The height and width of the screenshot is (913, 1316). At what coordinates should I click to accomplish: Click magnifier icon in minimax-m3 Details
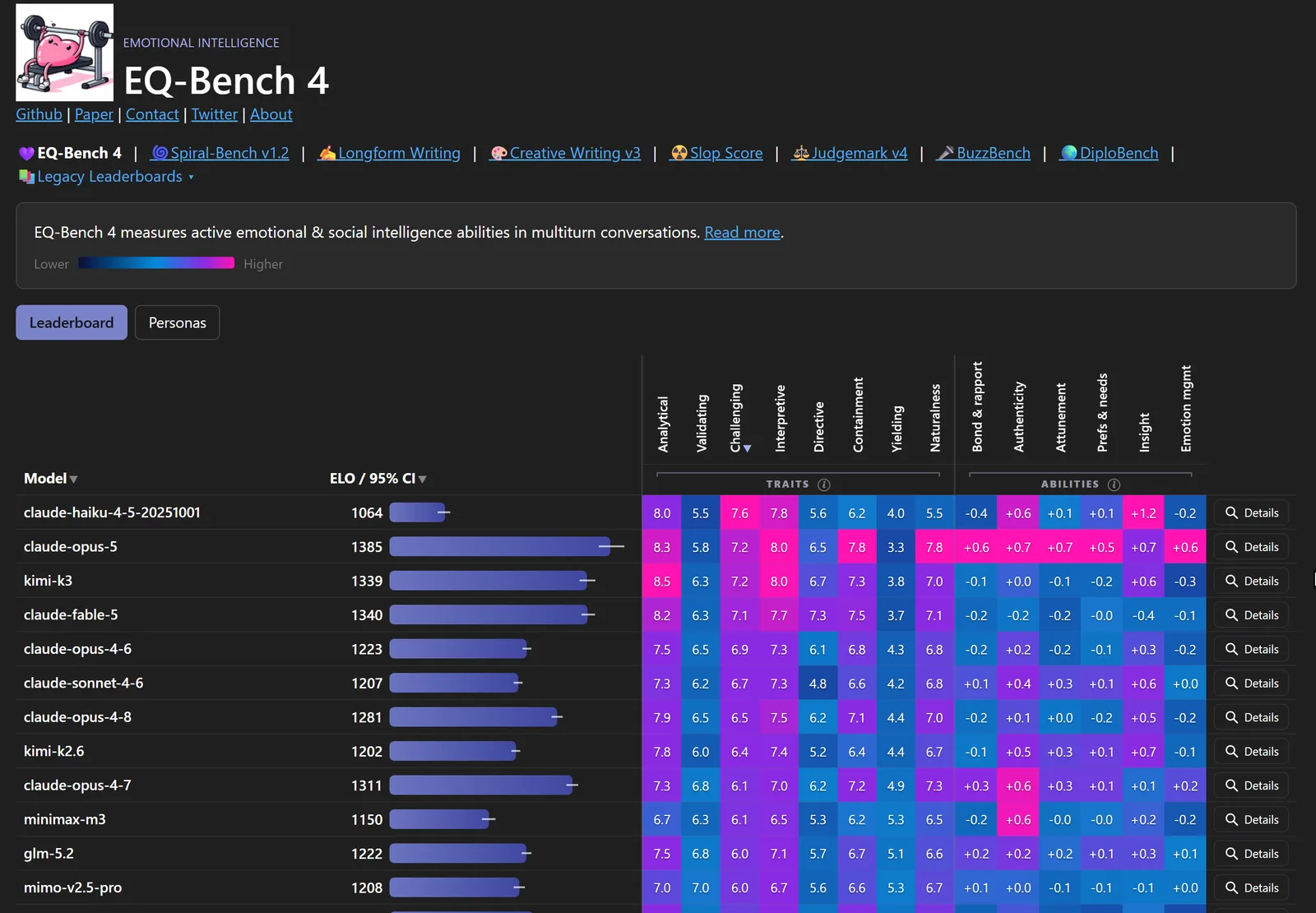(1231, 820)
